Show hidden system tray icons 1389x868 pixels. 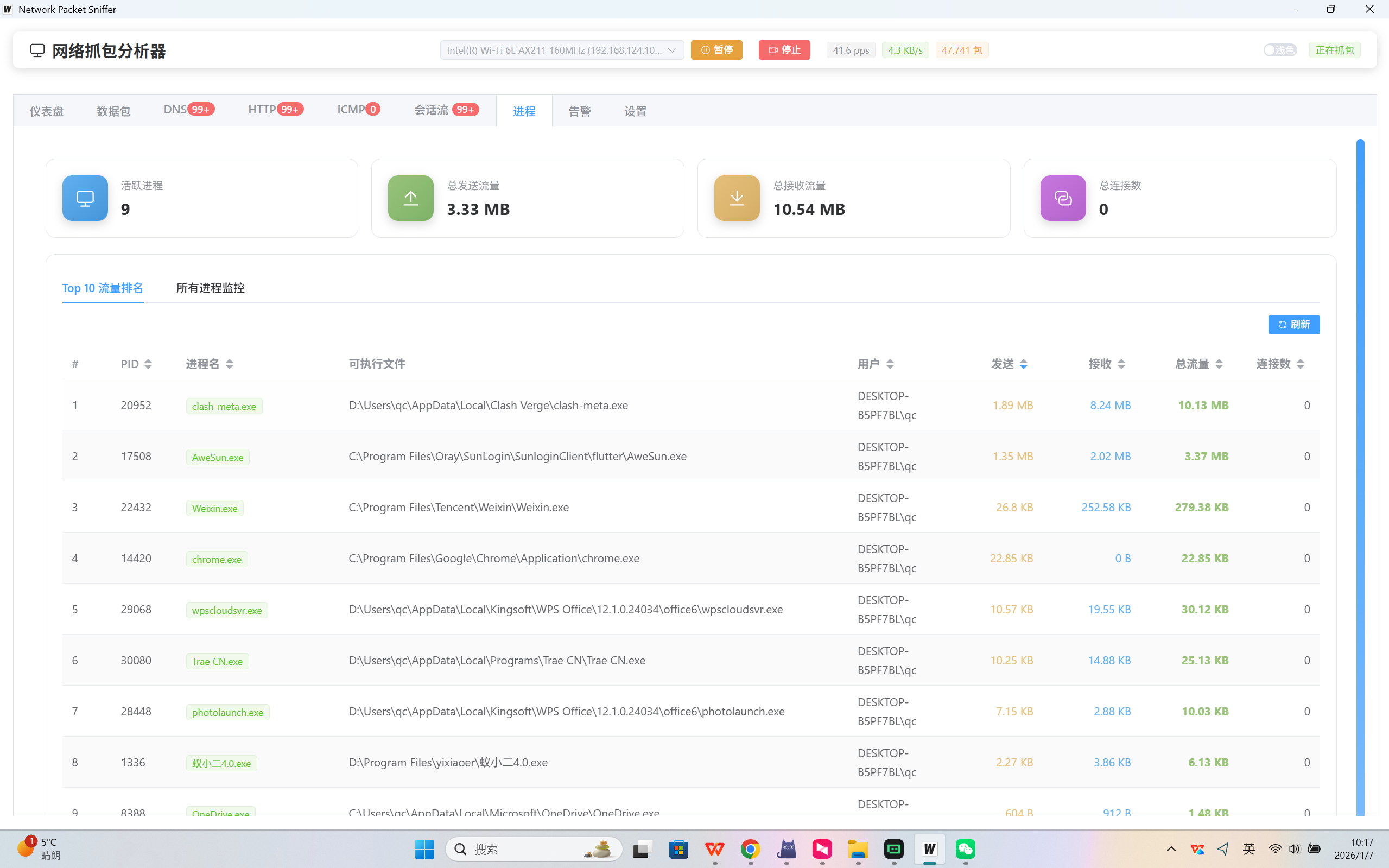point(1171,848)
